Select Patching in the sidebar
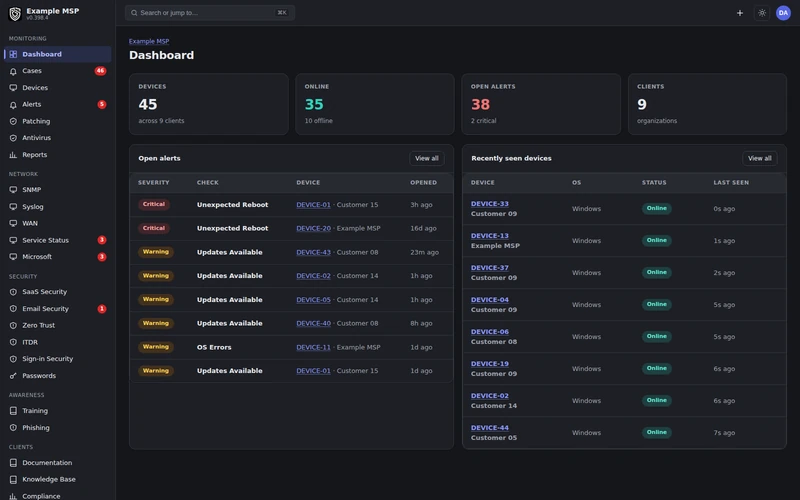Screen dimensions: 800x500 58,121
